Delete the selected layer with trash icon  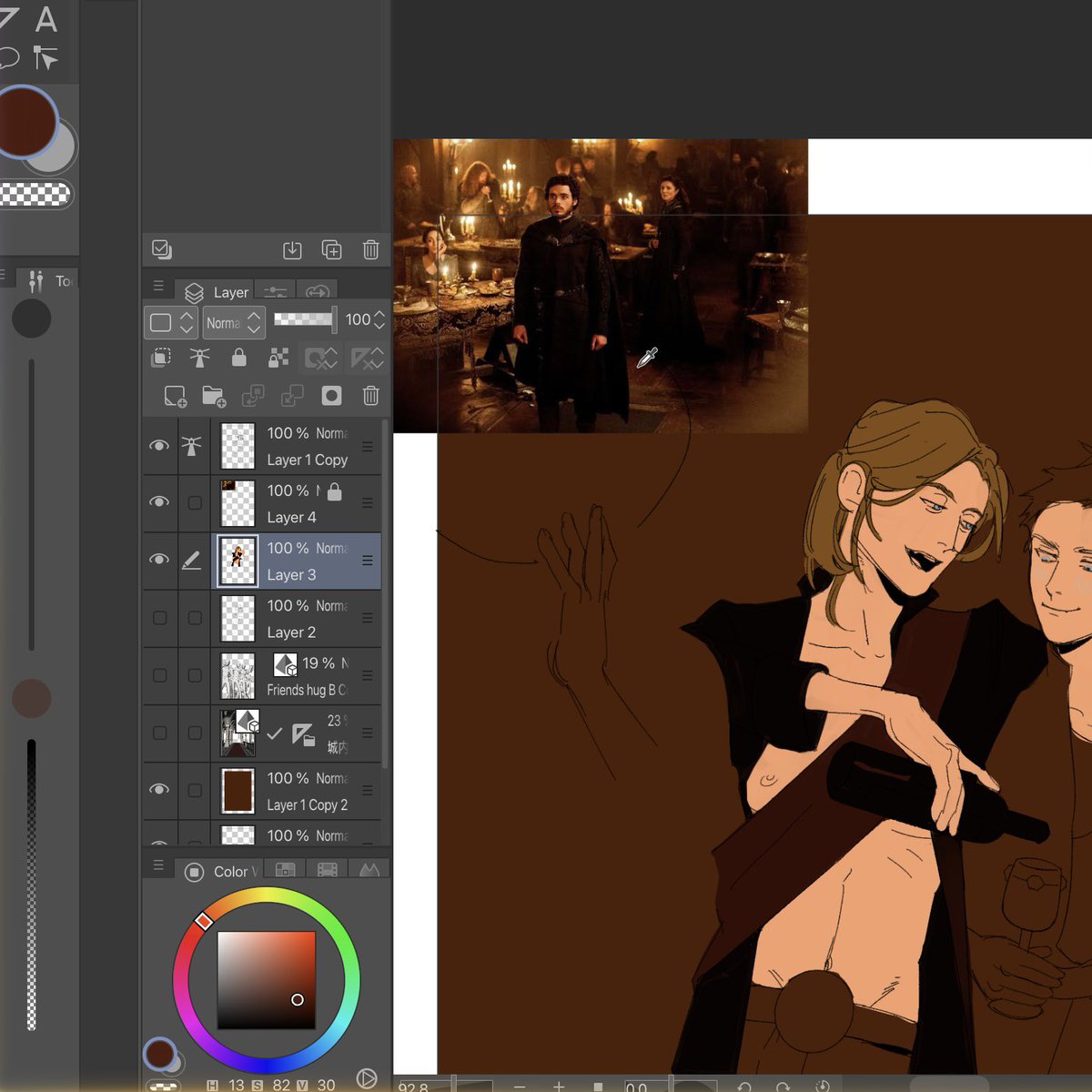click(371, 396)
